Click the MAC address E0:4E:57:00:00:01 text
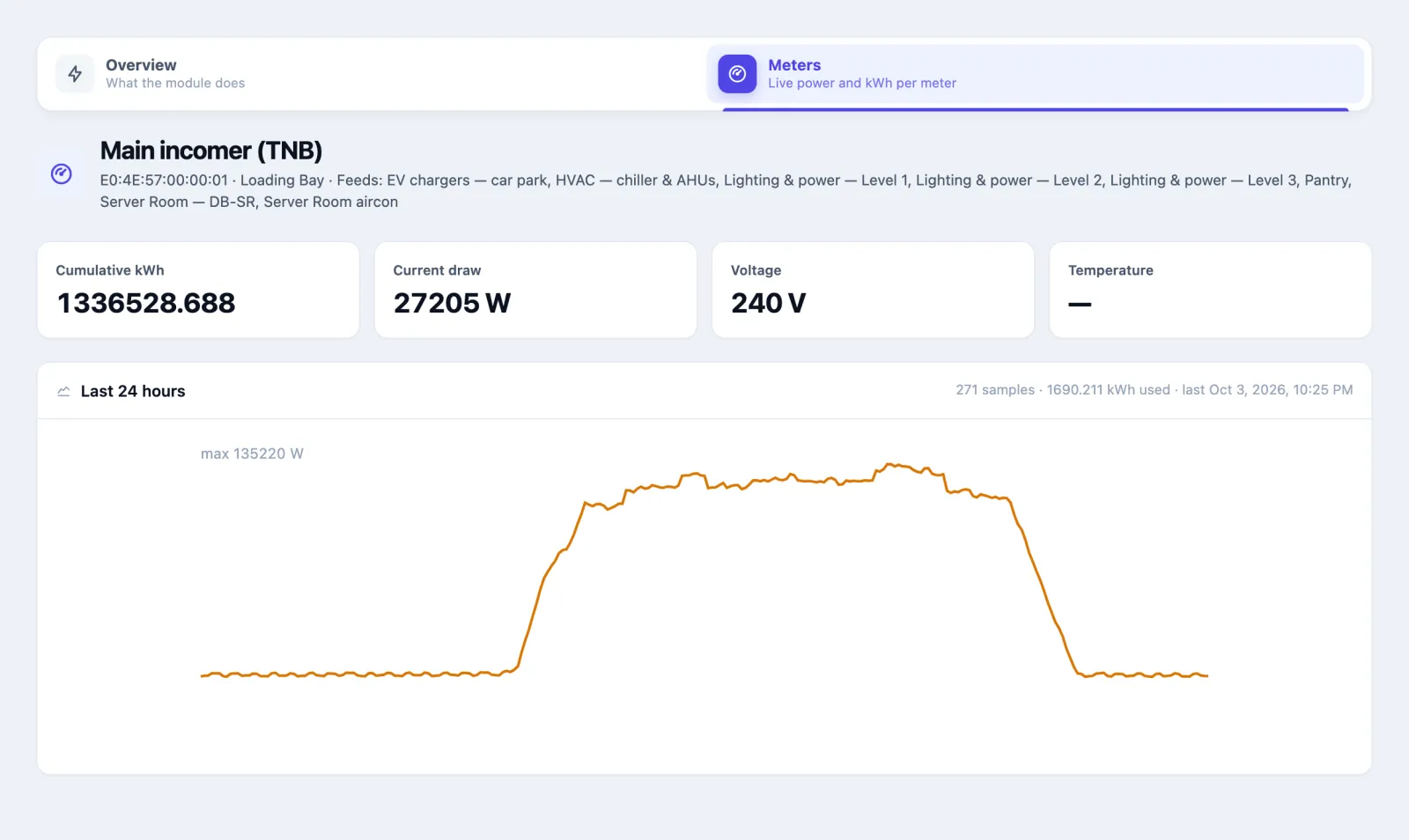This screenshot has height=840, width=1409. point(164,181)
